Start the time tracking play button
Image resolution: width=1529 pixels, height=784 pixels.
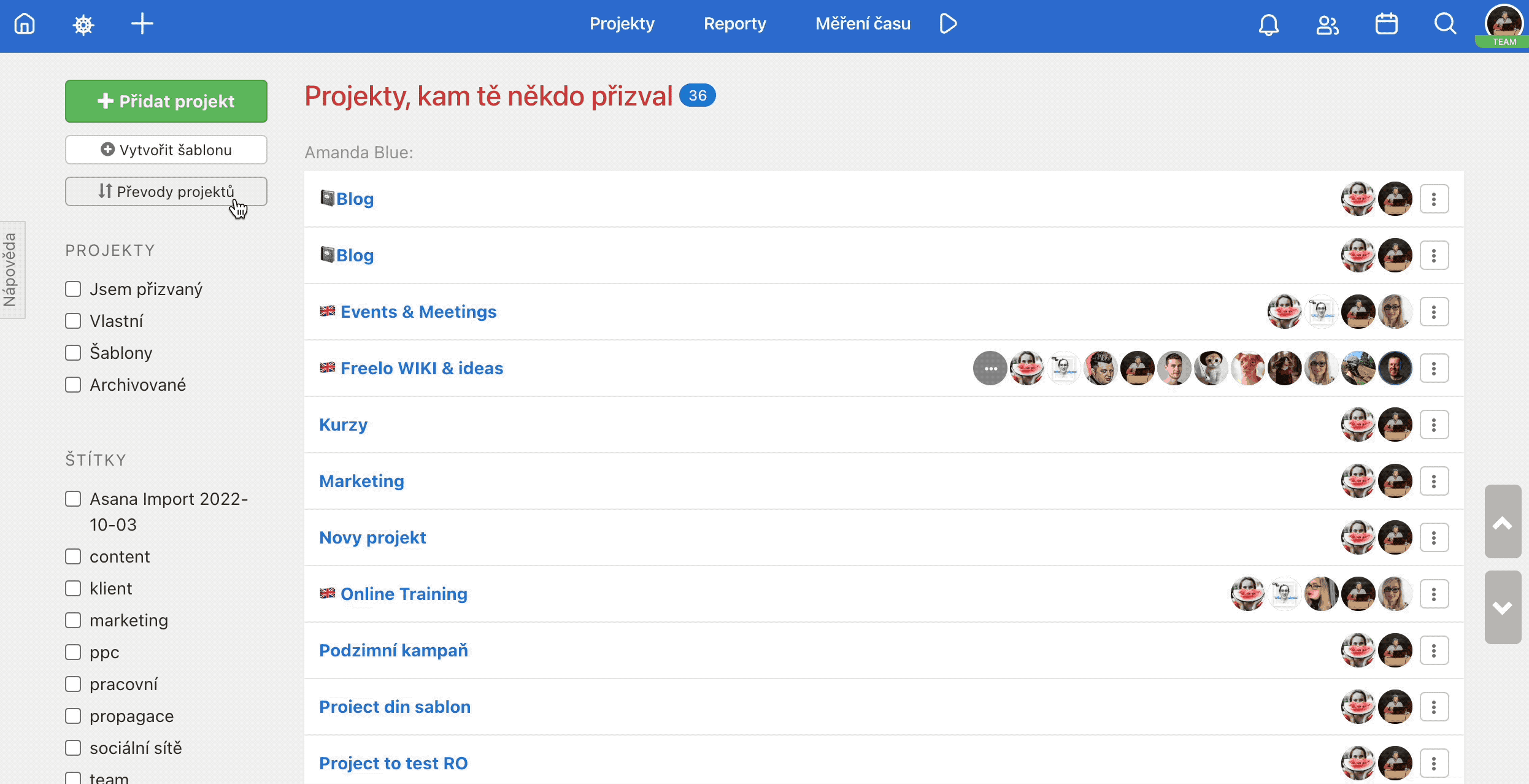(x=948, y=24)
